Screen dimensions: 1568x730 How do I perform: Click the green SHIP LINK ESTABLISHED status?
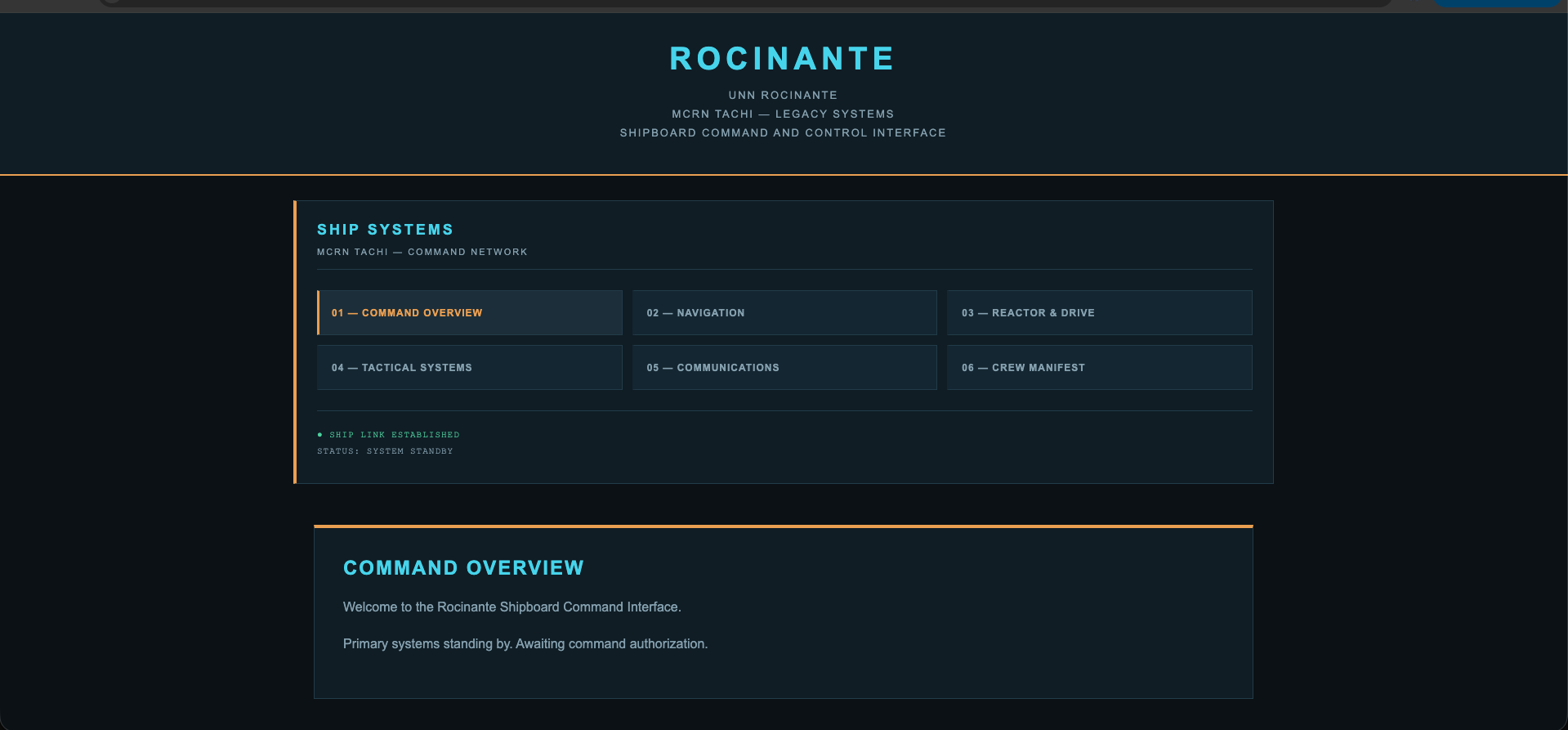click(389, 435)
